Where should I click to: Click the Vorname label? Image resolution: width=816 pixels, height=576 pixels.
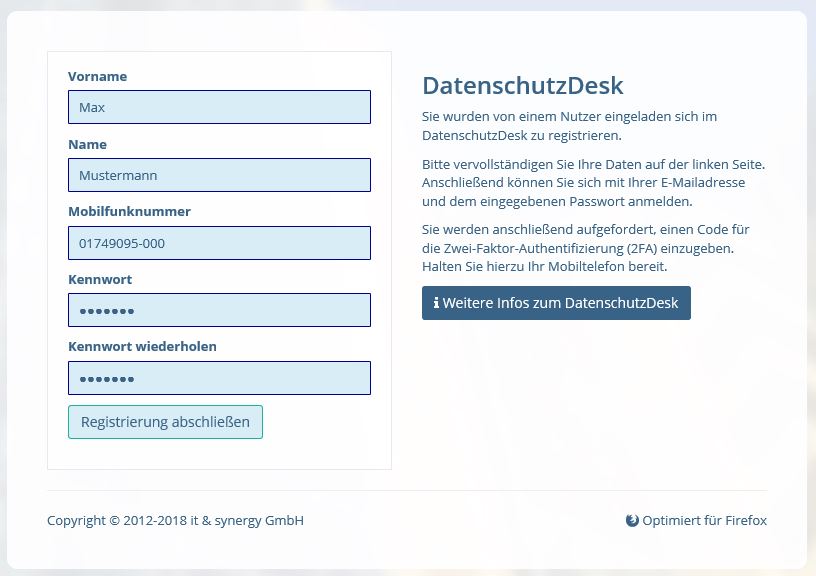pyautogui.click(x=97, y=76)
